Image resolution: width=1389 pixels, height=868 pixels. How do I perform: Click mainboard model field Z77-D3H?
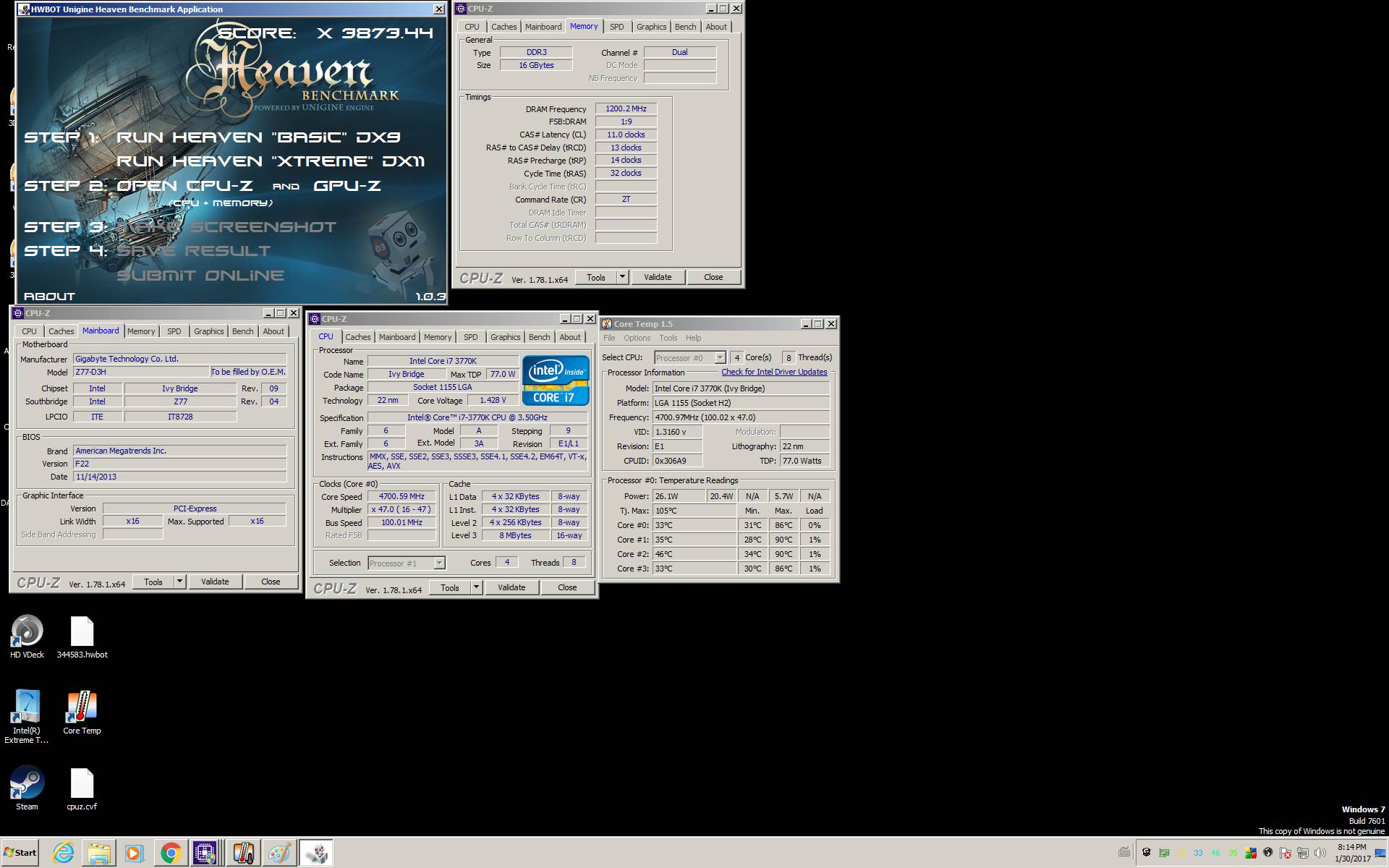tap(141, 372)
